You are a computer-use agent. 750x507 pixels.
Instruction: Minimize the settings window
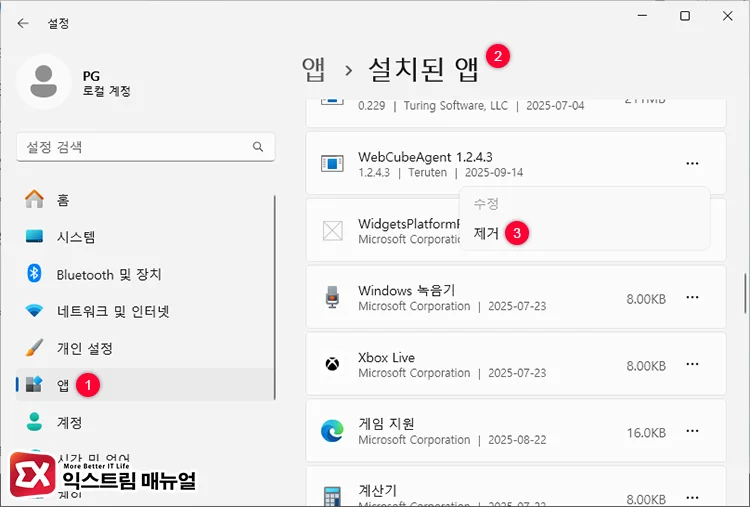642,16
